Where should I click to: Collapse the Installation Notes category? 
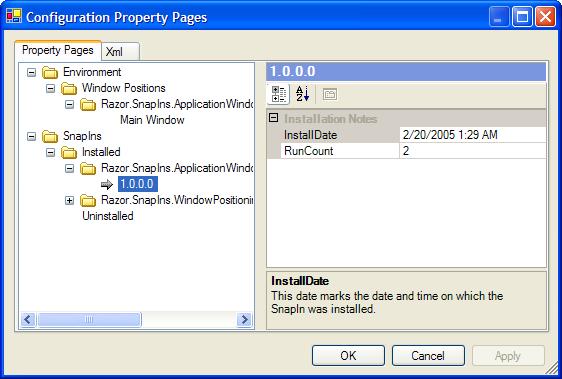tap(273, 118)
